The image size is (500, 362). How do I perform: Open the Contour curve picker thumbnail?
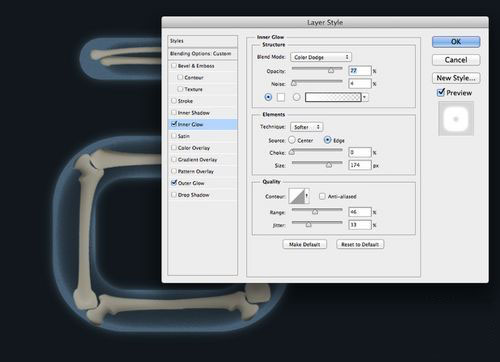pos(296,196)
